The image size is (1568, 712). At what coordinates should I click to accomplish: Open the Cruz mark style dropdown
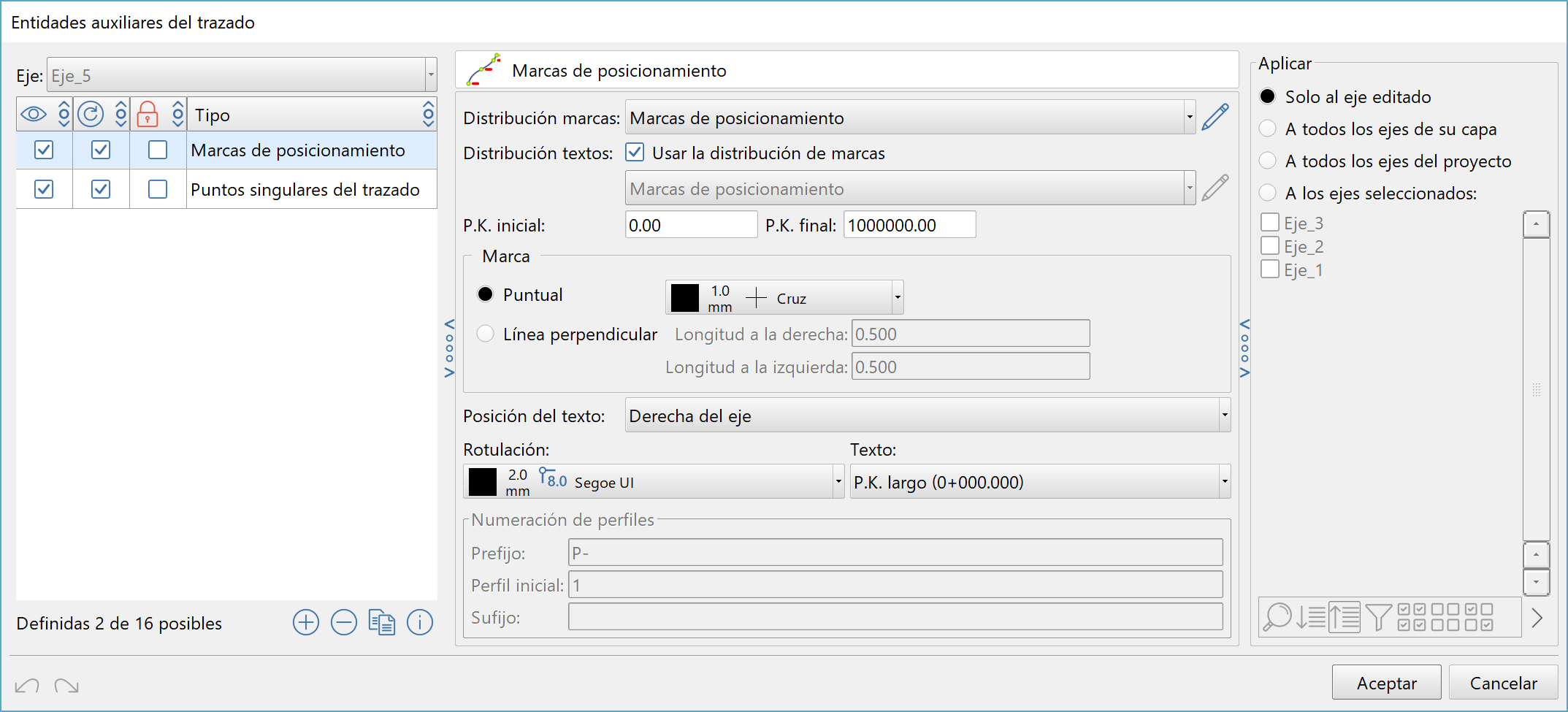pos(784,297)
